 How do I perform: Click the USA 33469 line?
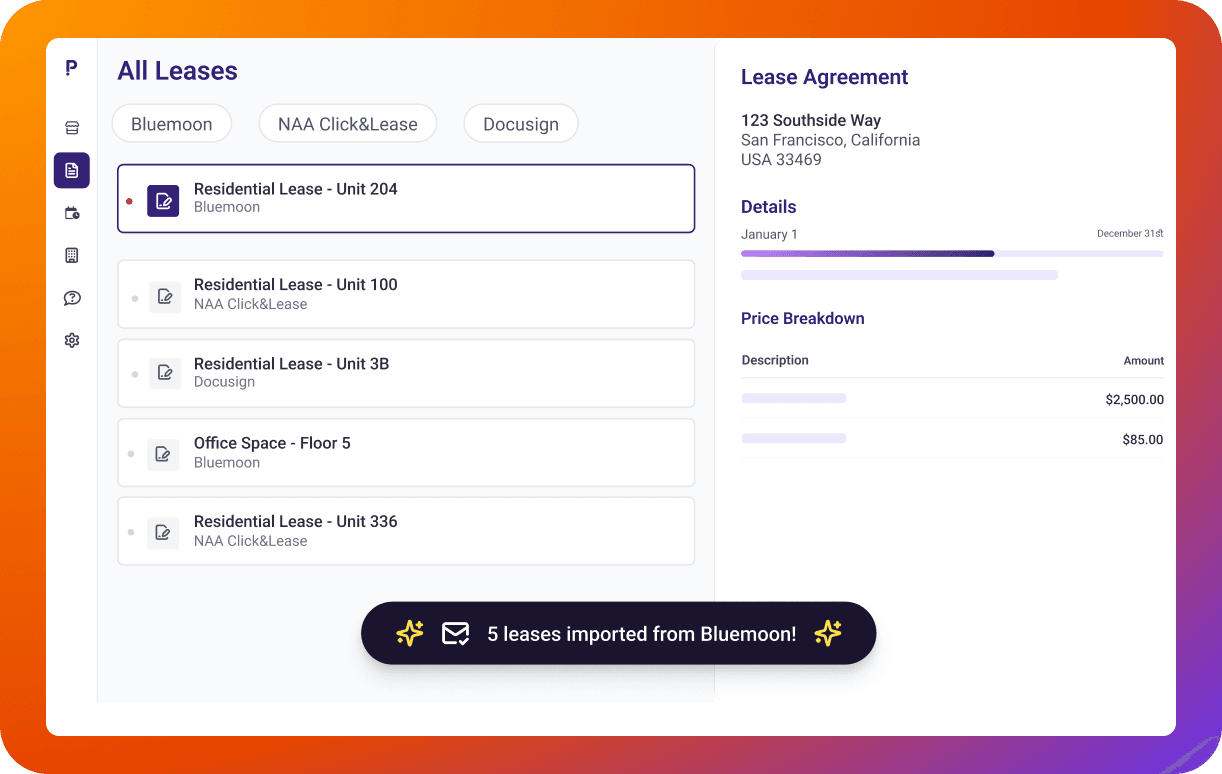[x=781, y=160]
